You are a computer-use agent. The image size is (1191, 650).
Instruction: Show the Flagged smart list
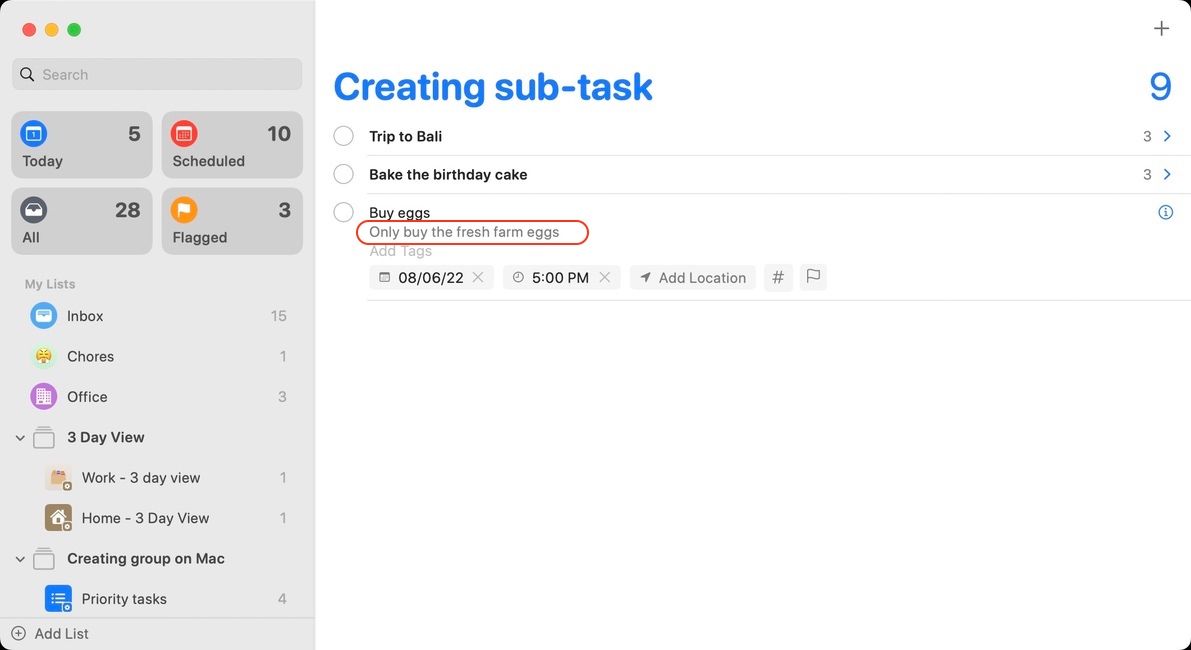click(232, 221)
